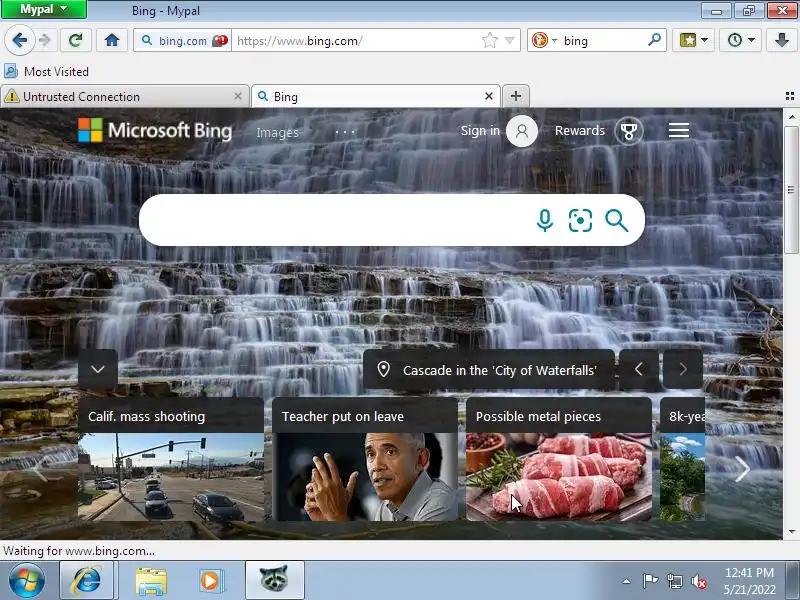Reload the page with the refresh icon
Image resolution: width=800 pixels, height=600 pixels.
point(76,40)
